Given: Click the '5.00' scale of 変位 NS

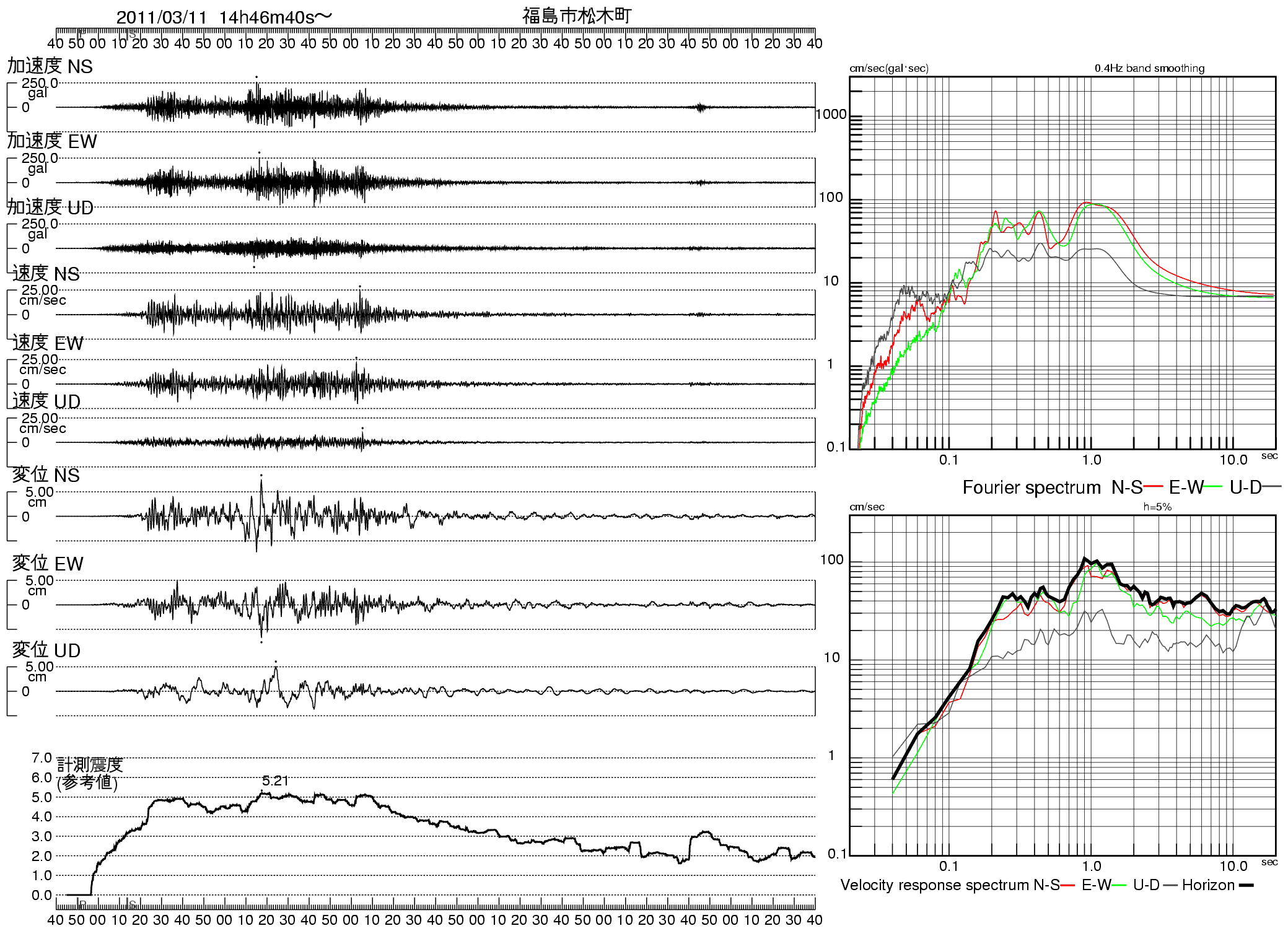Looking at the screenshot, I should tap(40, 492).
